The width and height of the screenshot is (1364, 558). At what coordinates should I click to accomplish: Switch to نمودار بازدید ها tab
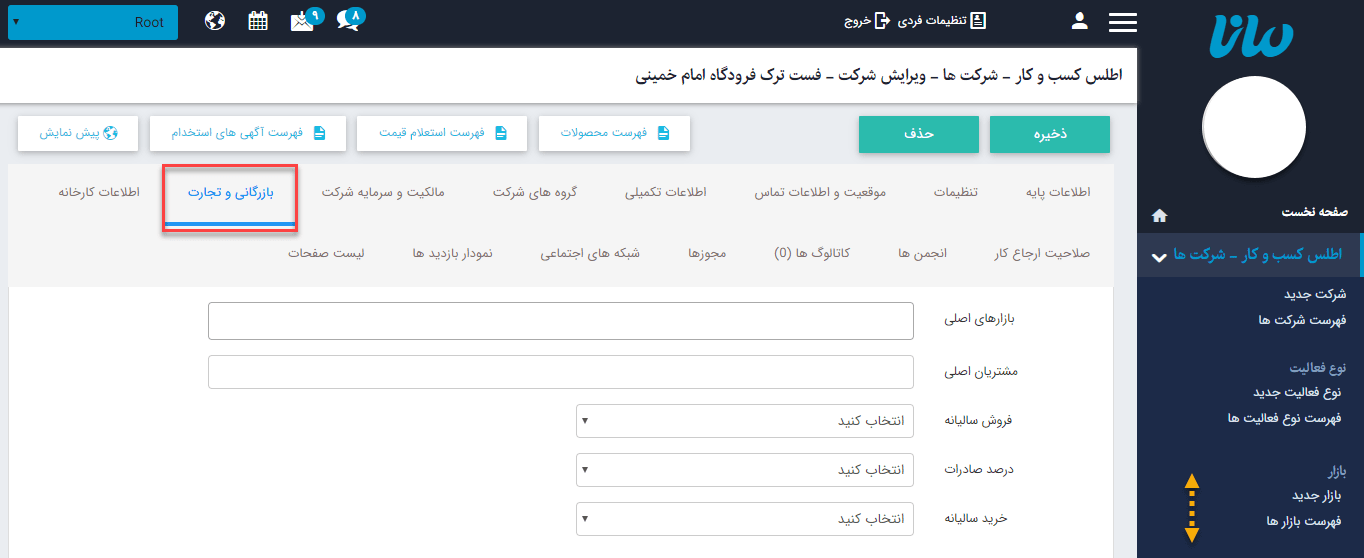pyautogui.click(x=452, y=253)
